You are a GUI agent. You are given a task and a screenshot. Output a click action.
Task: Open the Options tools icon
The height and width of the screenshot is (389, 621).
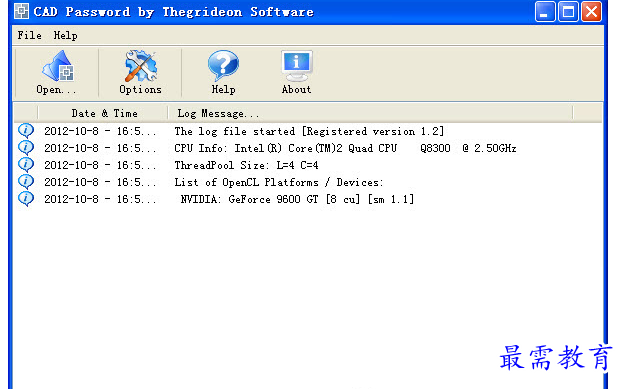pyautogui.click(x=141, y=66)
